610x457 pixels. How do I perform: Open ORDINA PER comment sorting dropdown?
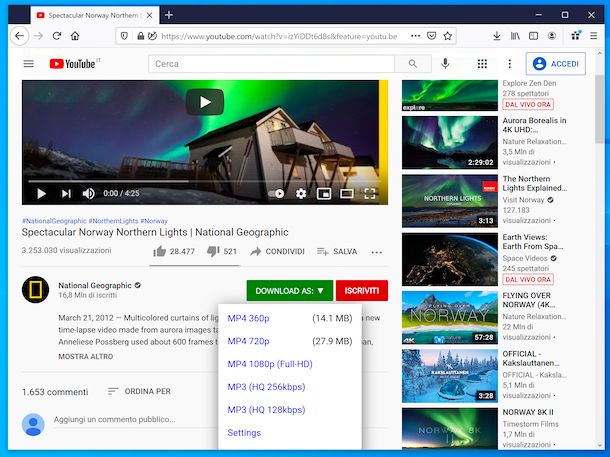(139, 391)
